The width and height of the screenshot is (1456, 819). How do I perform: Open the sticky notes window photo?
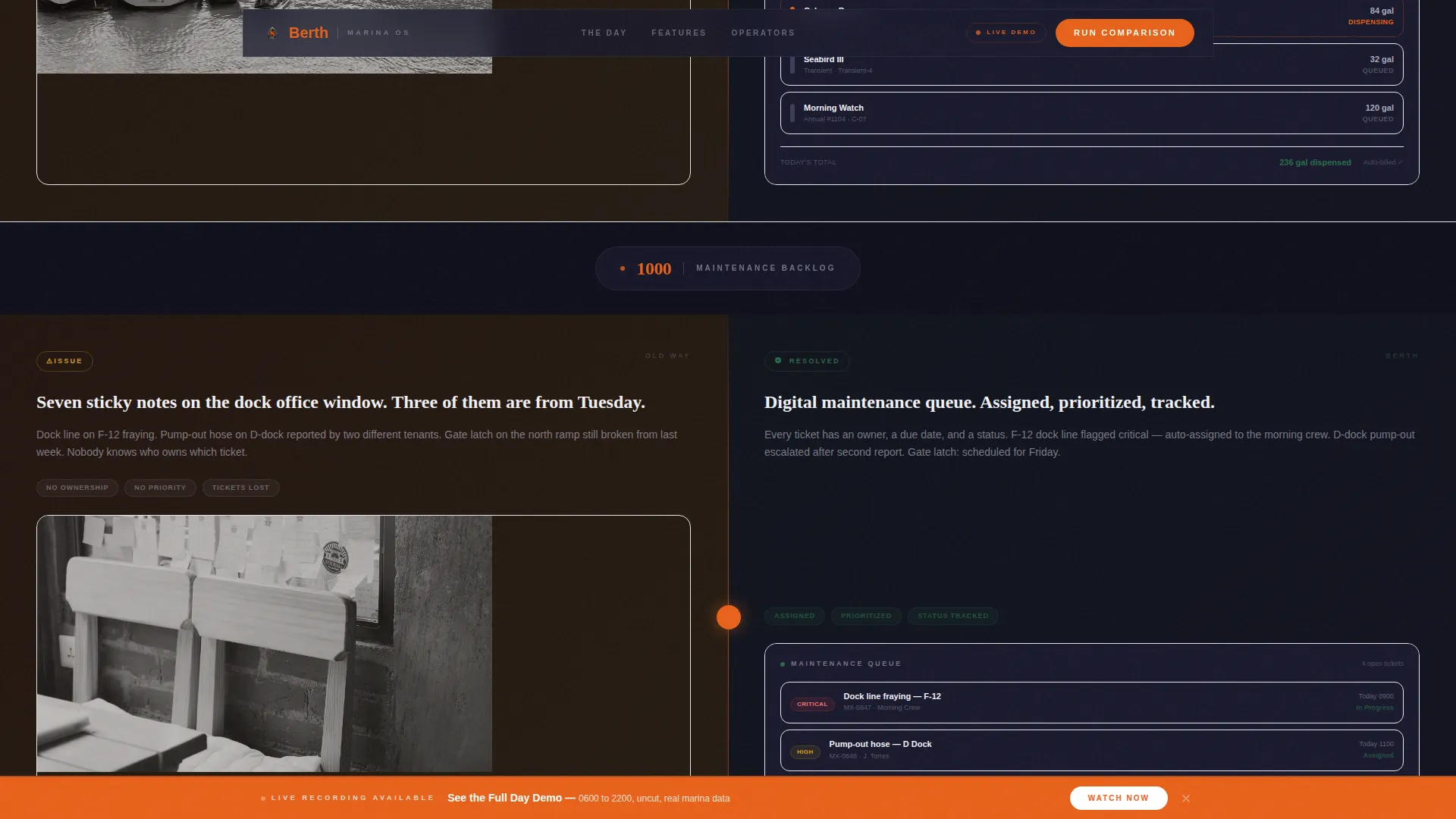(265, 644)
